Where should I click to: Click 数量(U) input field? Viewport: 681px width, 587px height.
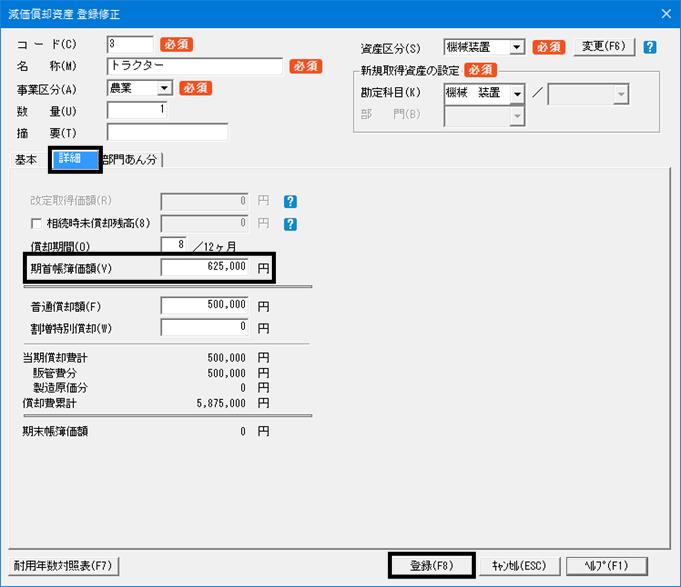tap(137, 110)
